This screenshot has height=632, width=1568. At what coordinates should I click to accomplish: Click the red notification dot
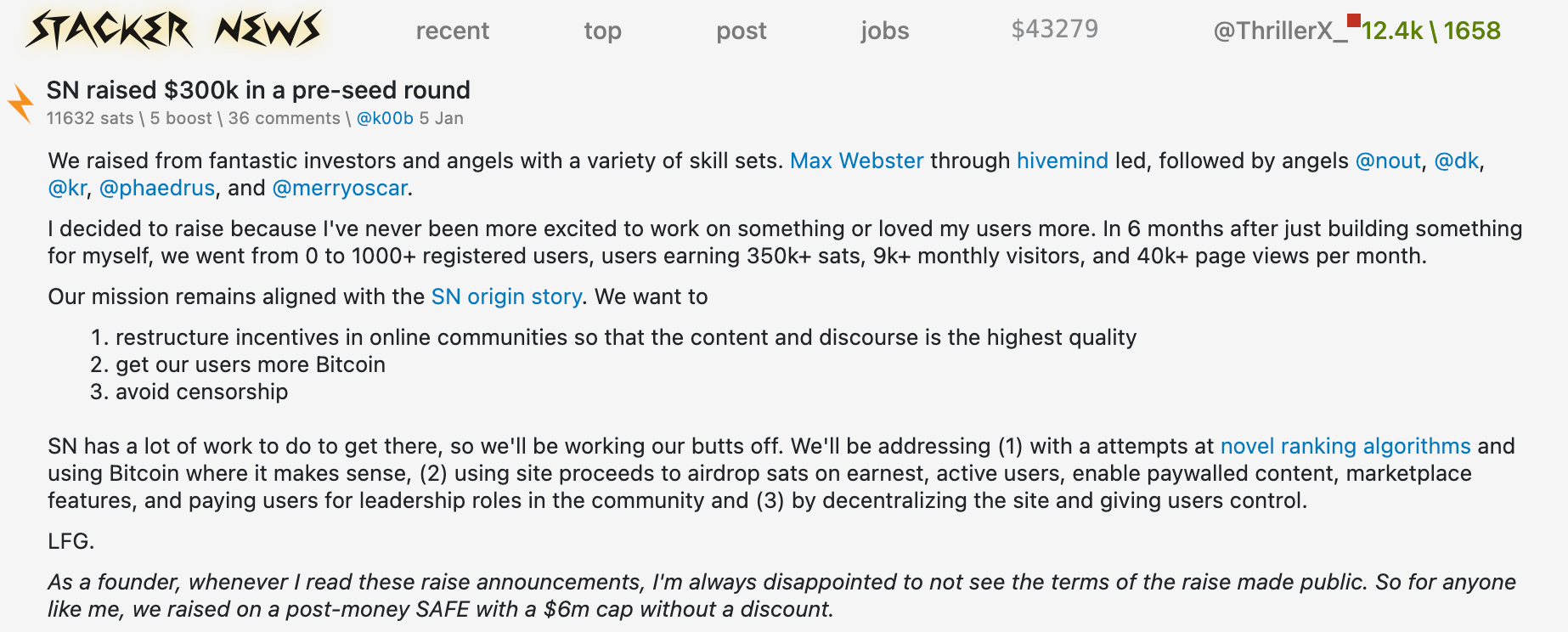pyautogui.click(x=1354, y=20)
